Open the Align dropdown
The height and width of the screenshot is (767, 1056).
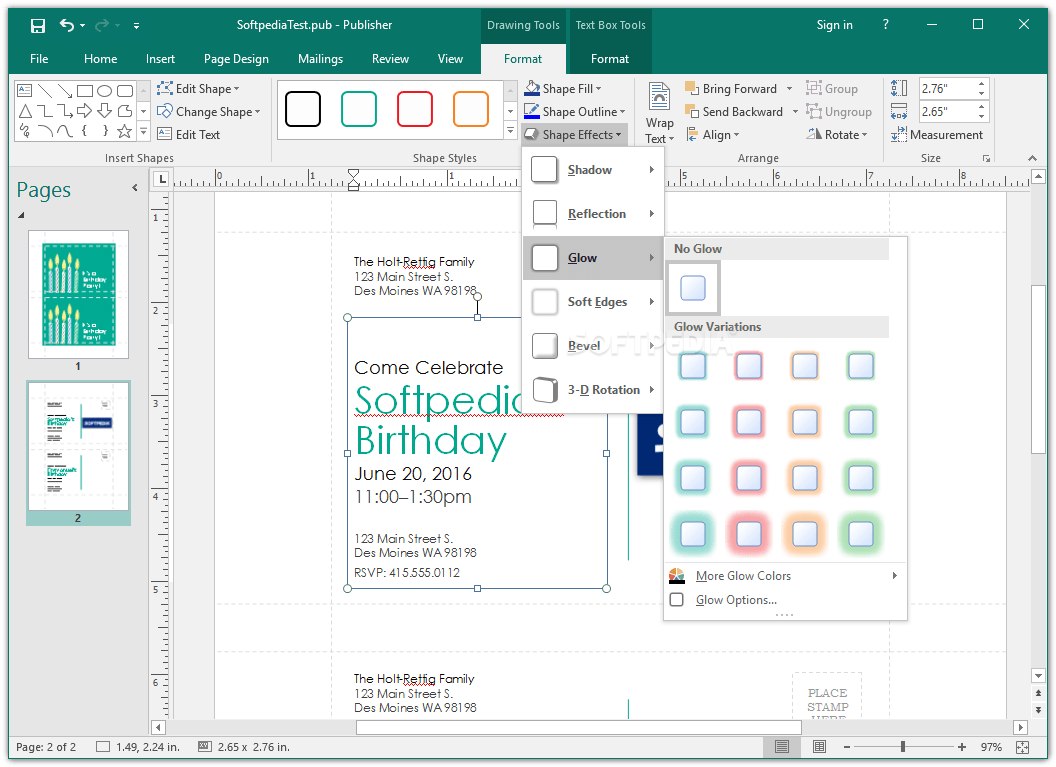click(719, 135)
